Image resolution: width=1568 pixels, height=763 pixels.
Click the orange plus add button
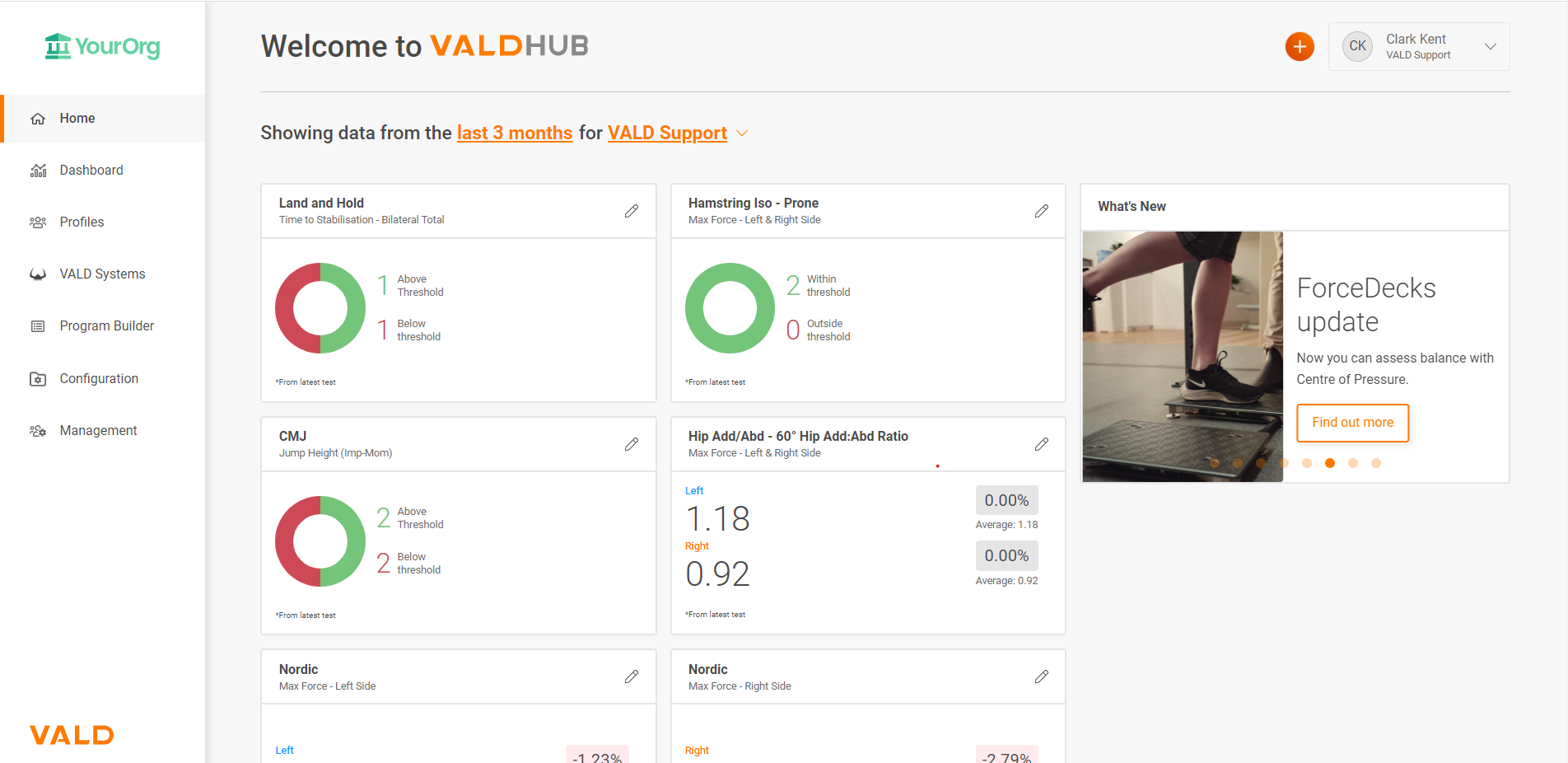click(1300, 47)
